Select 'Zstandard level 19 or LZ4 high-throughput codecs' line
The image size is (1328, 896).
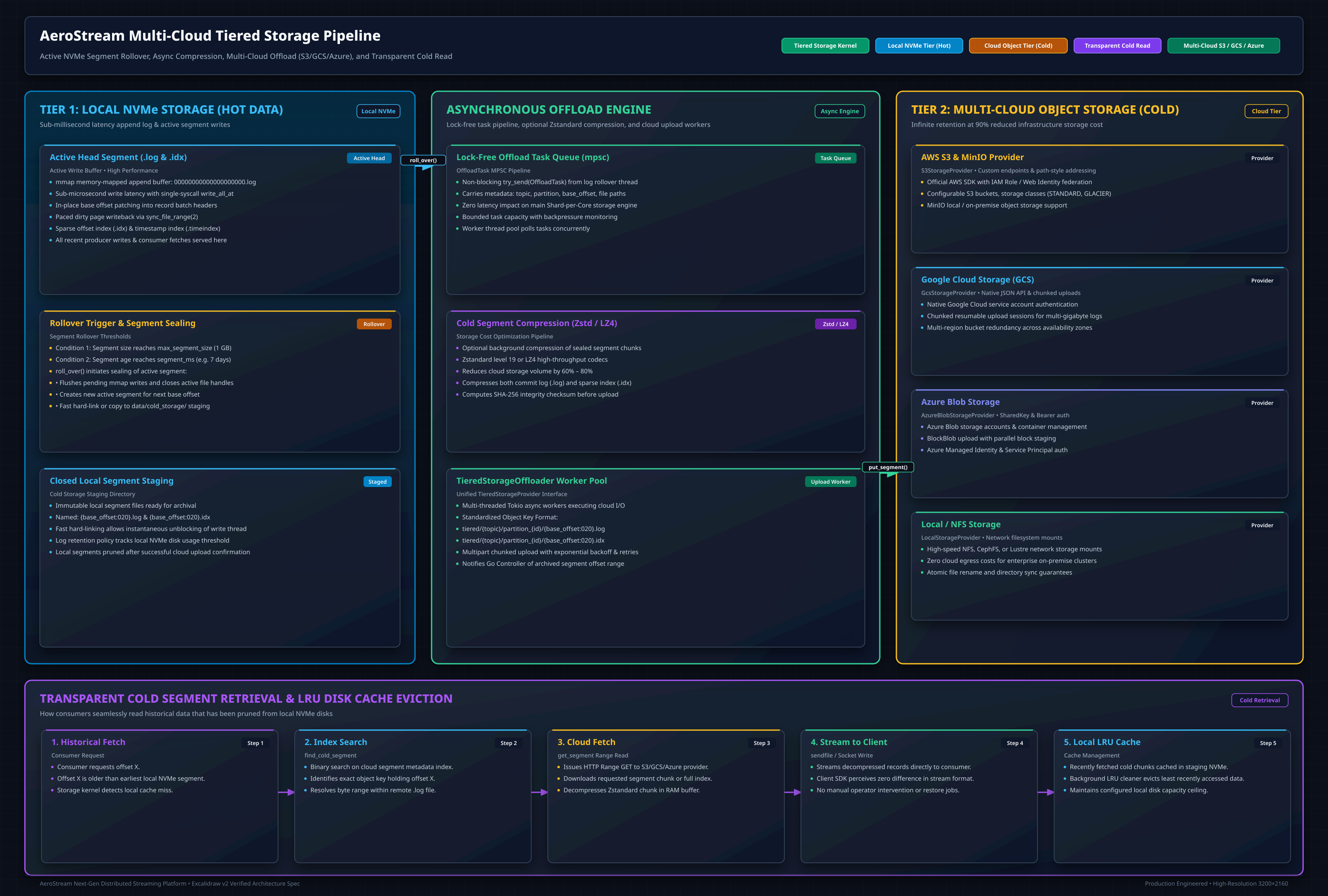tap(534, 360)
